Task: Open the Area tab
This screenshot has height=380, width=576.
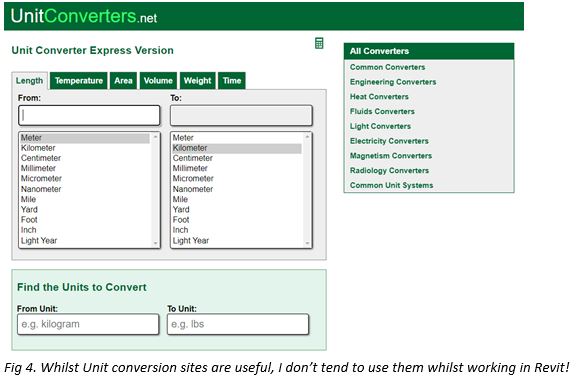Action: (x=123, y=80)
